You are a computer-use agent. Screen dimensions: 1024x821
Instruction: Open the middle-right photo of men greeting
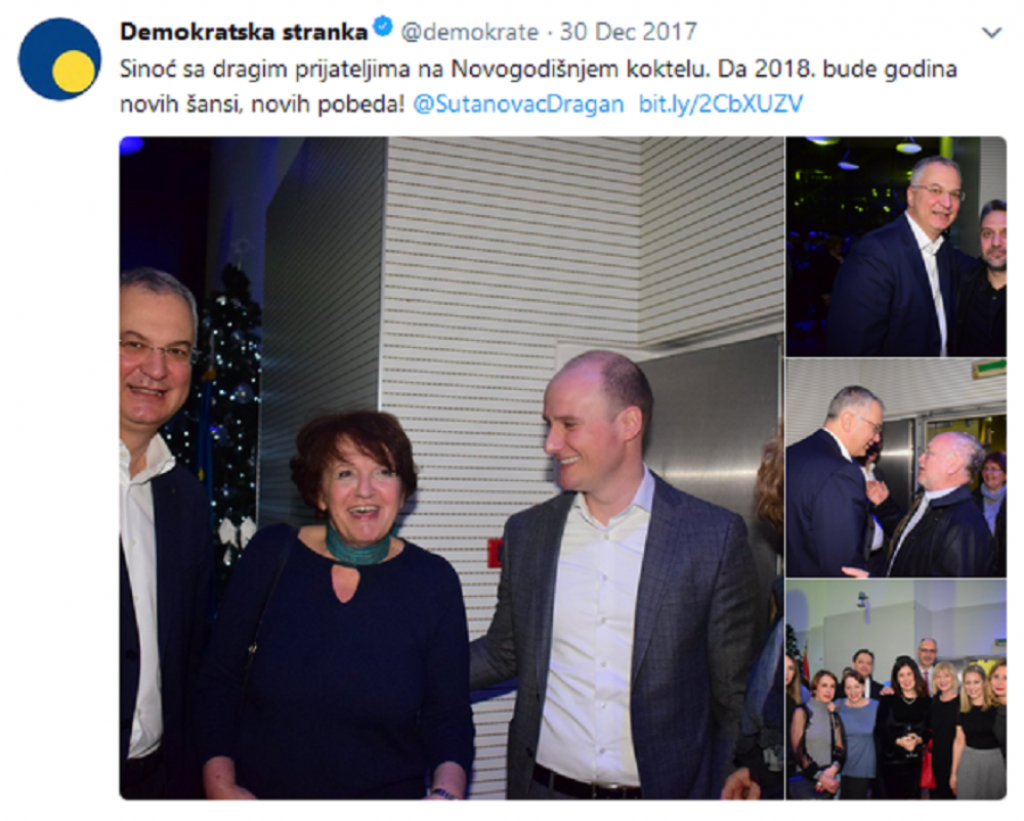tap(896, 468)
